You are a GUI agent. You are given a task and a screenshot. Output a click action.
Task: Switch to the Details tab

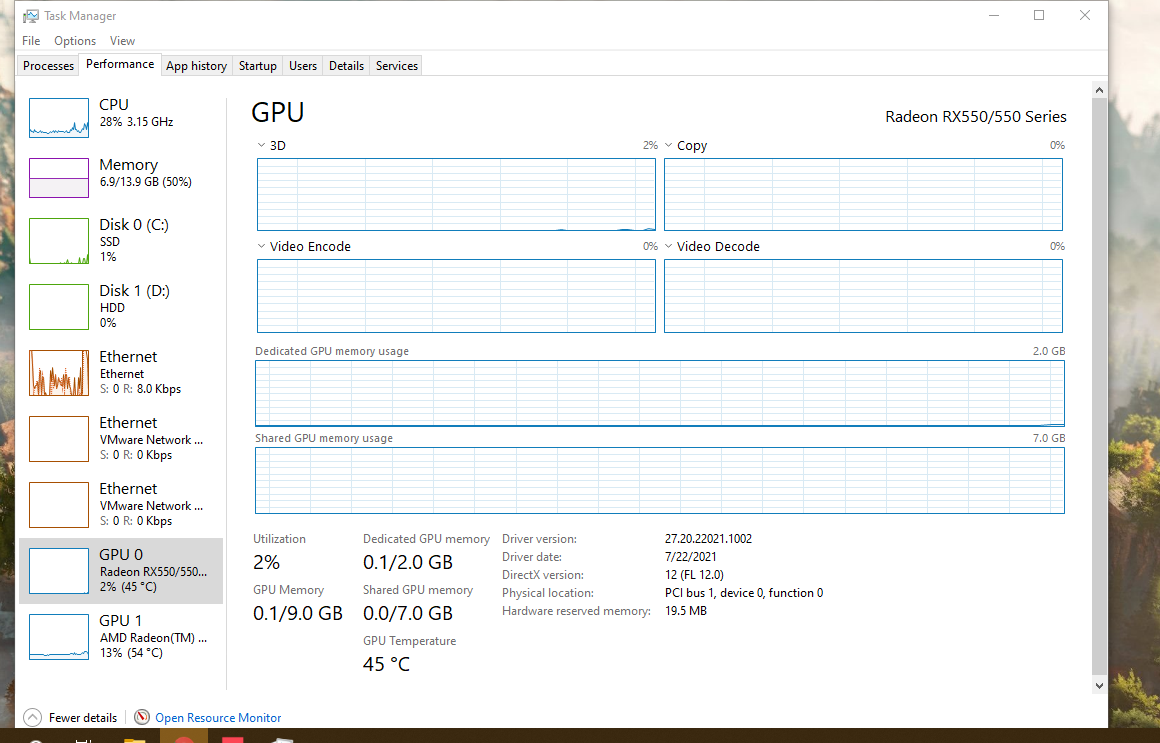tap(346, 66)
